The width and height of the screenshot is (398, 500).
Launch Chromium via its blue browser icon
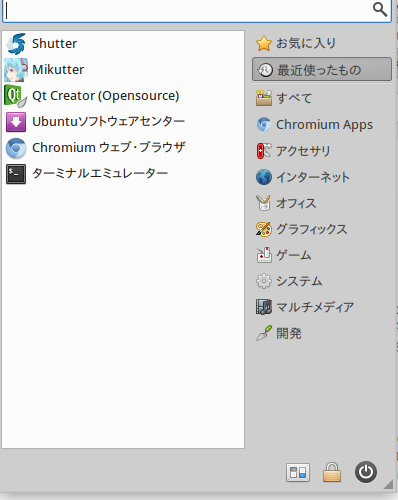point(16,148)
